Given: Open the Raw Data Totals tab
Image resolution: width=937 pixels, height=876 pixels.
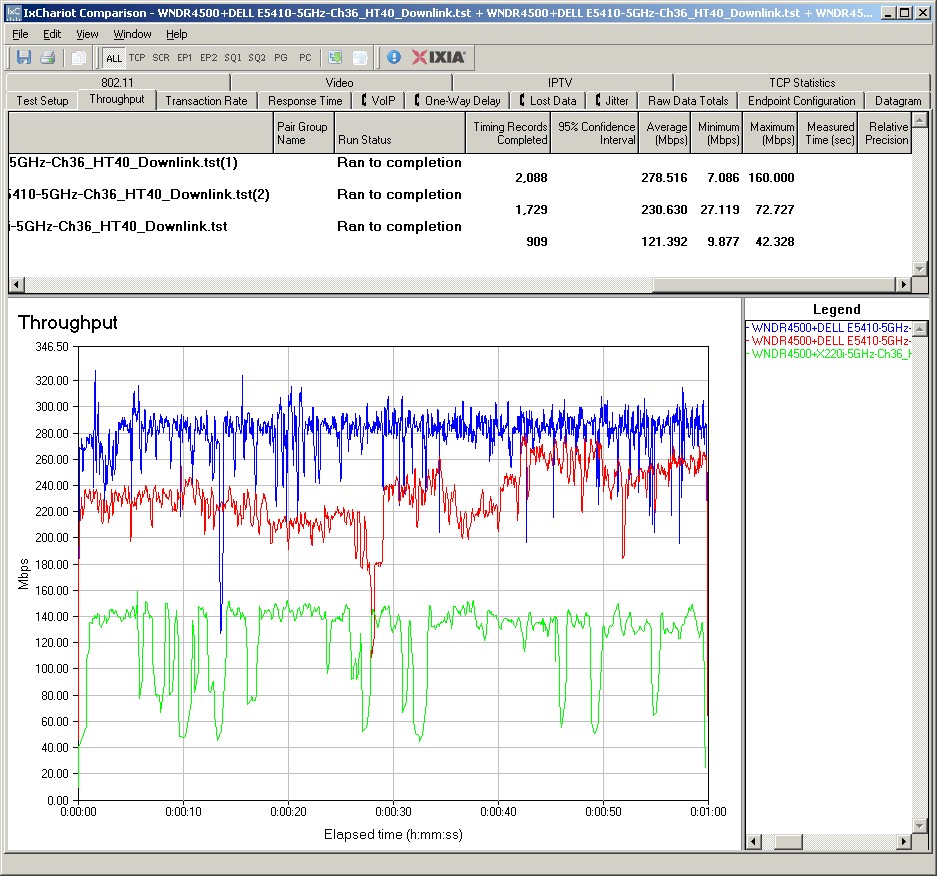Looking at the screenshot, I should tap(688, 101).
